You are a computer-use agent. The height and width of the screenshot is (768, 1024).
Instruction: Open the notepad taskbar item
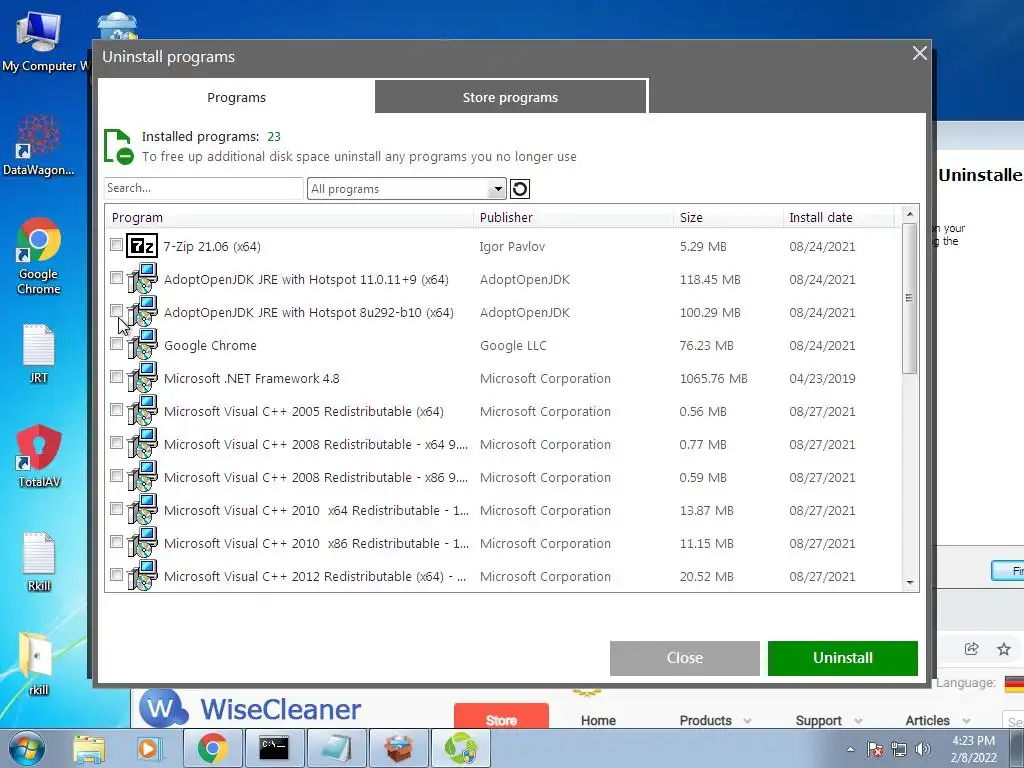(x=336, y=748)
